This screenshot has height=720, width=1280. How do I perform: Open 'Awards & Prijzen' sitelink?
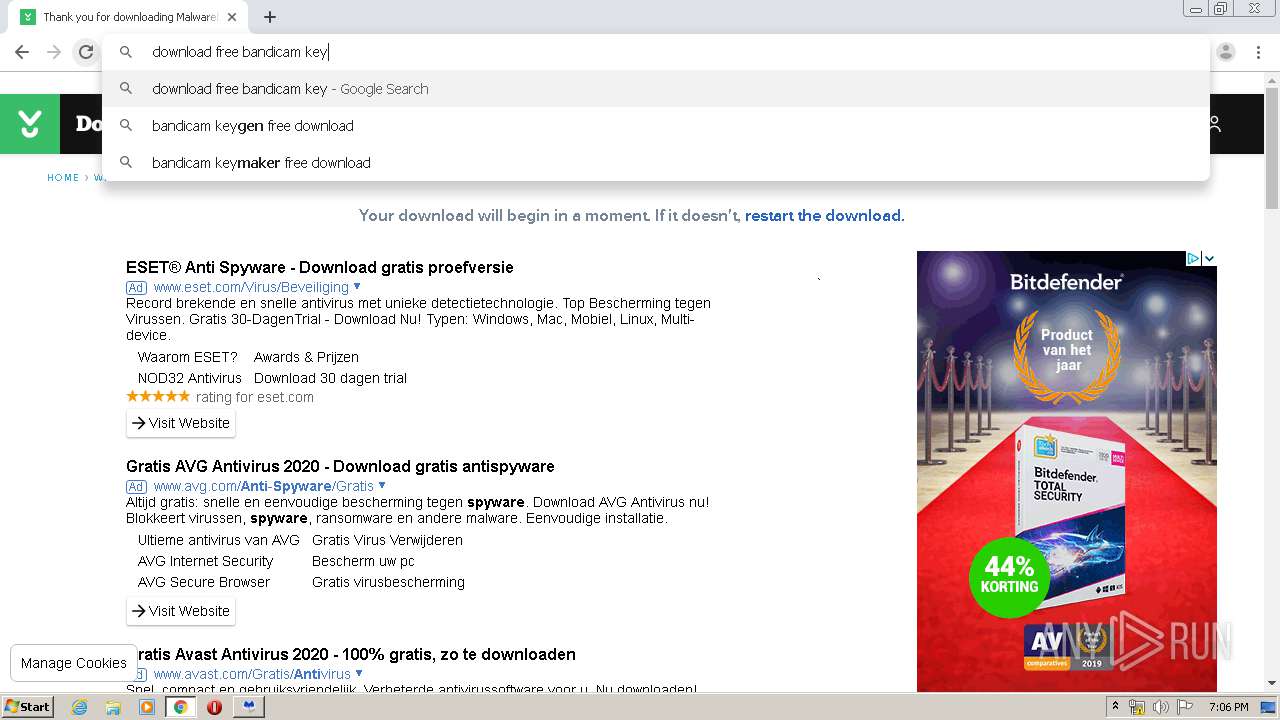tap(306, 357)
